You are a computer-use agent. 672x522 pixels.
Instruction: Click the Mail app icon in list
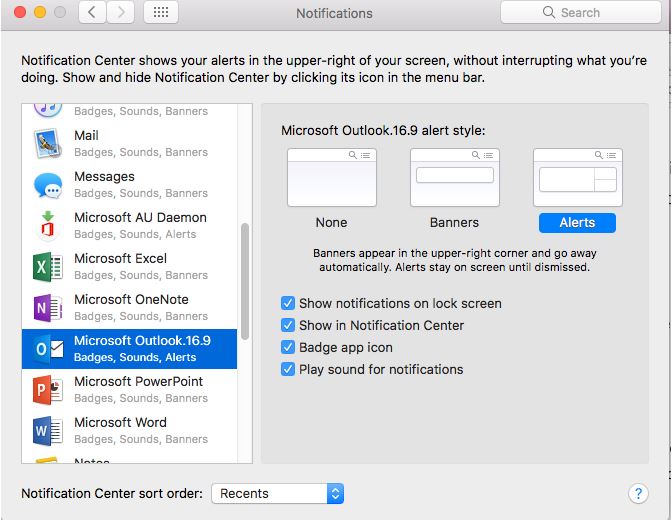tap(48, 144)
